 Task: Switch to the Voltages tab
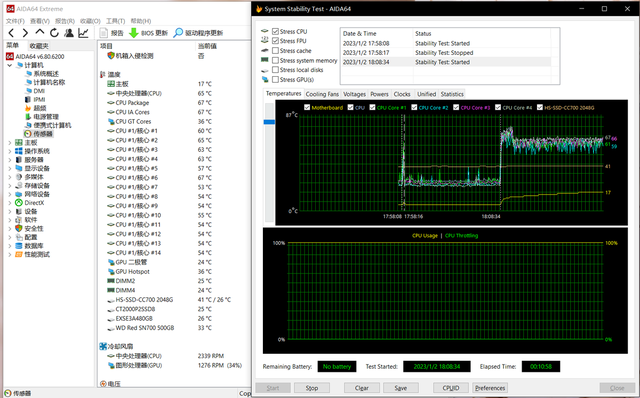354,94
